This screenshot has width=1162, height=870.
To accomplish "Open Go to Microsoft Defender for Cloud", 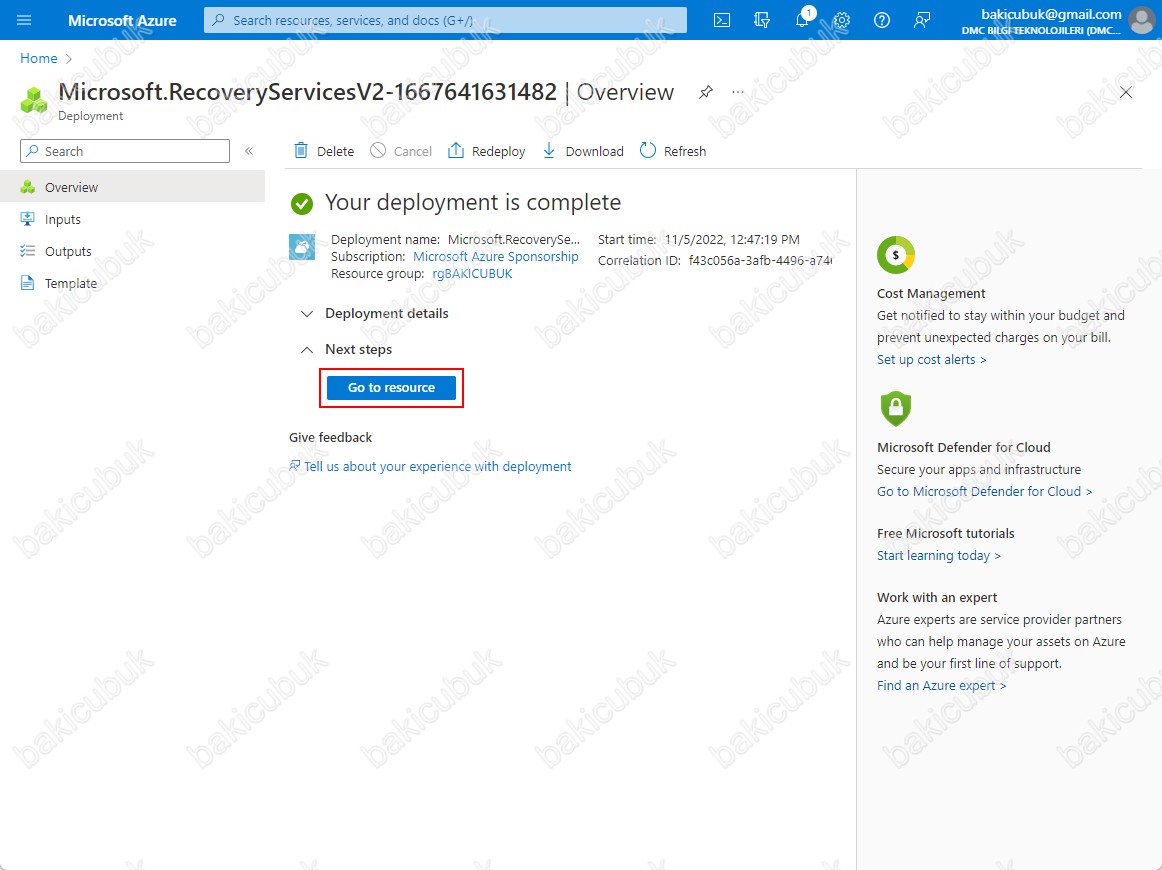I will pyautogui.click(x=984, y=491).
